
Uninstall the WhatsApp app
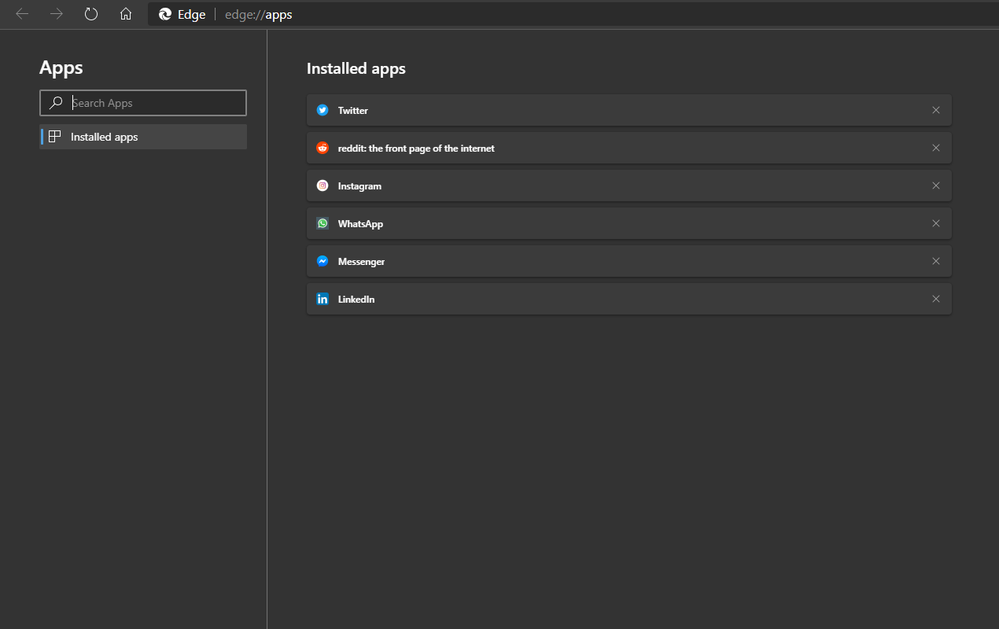click(936, 224)
